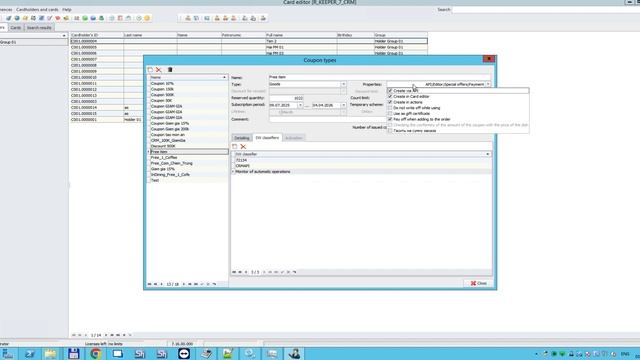
Task: Enable Use as gift certificate option
Action: tap(390, 113)
